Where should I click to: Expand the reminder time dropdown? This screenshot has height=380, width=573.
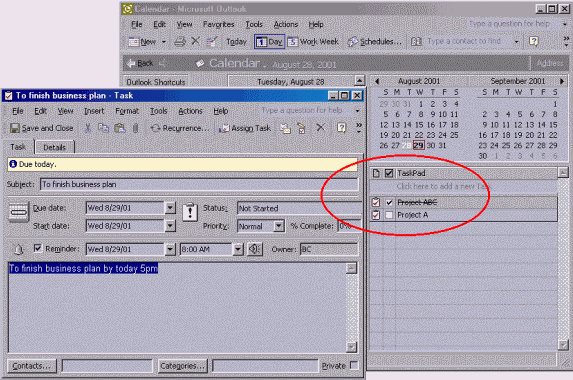238,249
